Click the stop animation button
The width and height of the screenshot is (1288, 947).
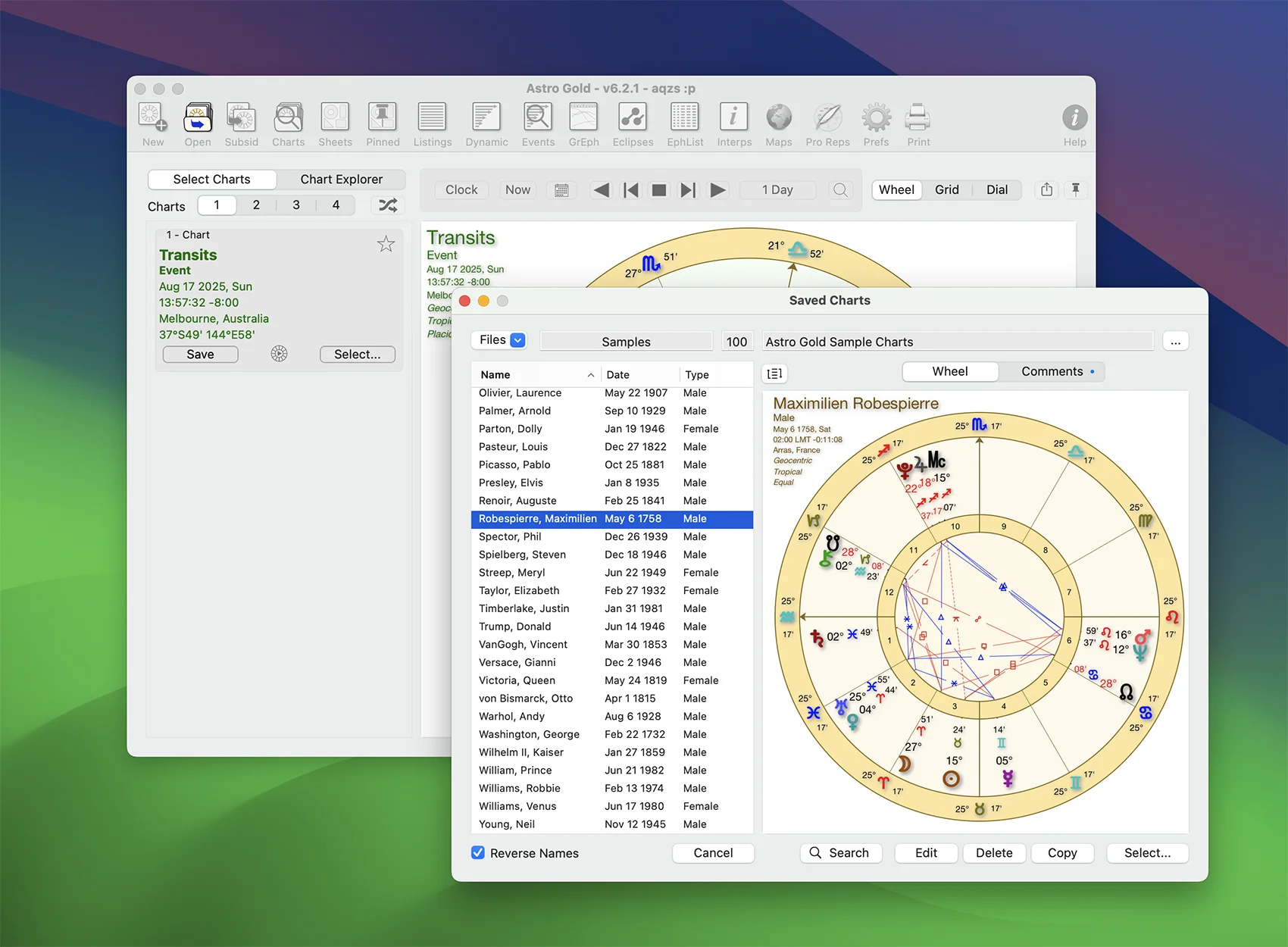point(659,190)
